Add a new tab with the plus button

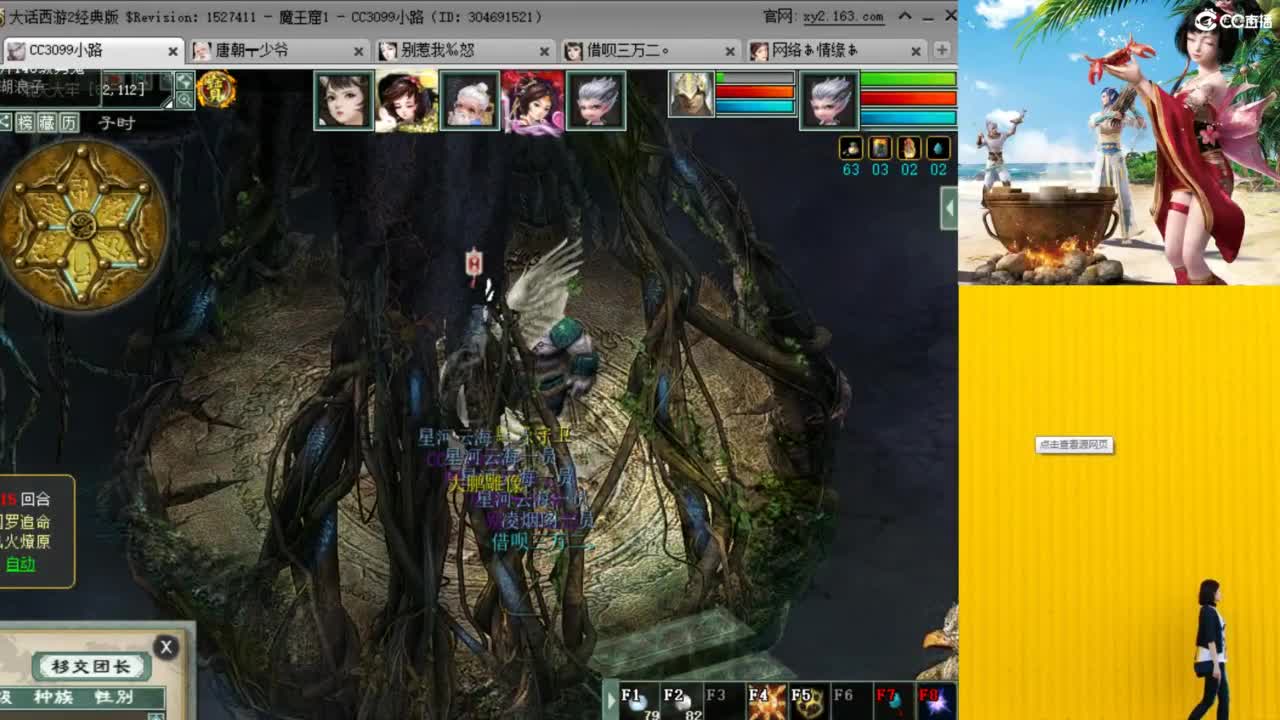click(x=942, y=50)
